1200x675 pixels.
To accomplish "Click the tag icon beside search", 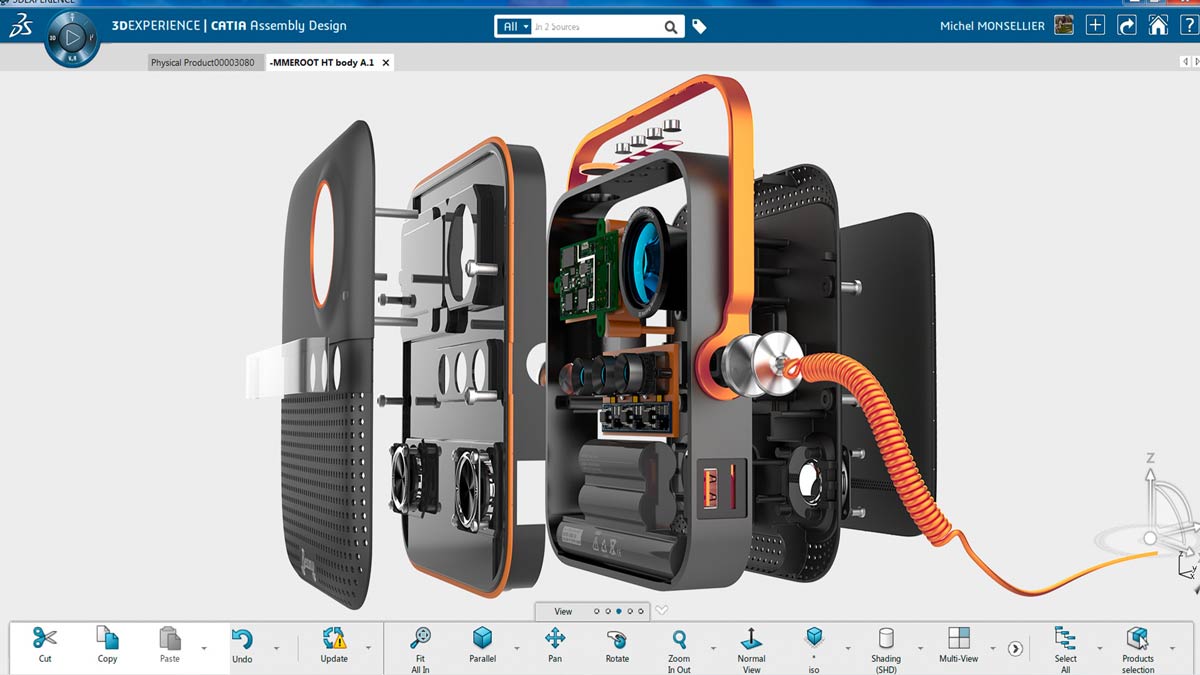I will pos(699,27).
